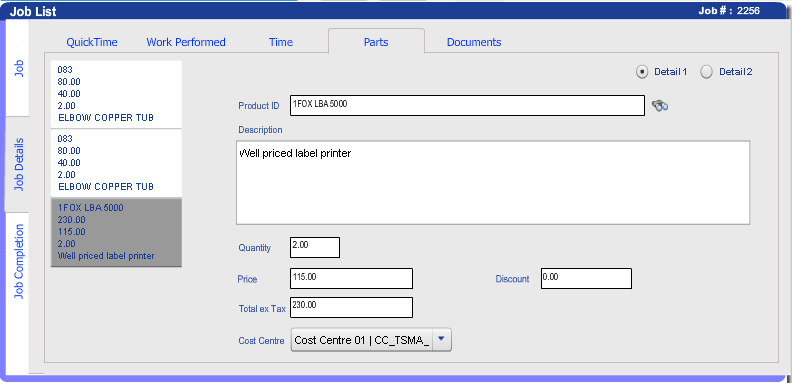The width and height of the screenshot is (792, 383).
Task: Select the Detail1 radio button
Action: point(641,72)
